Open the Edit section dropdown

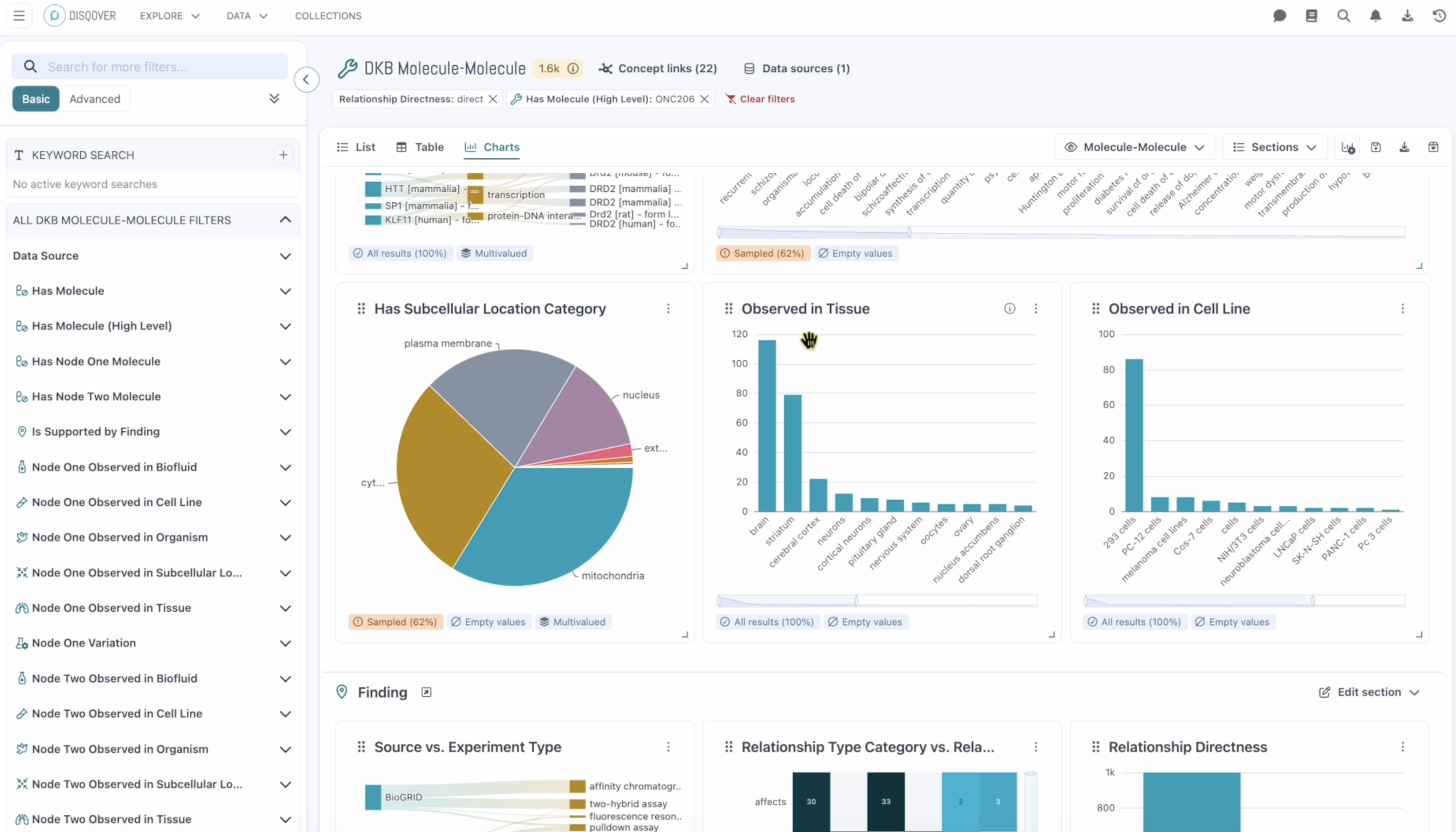1368,692
